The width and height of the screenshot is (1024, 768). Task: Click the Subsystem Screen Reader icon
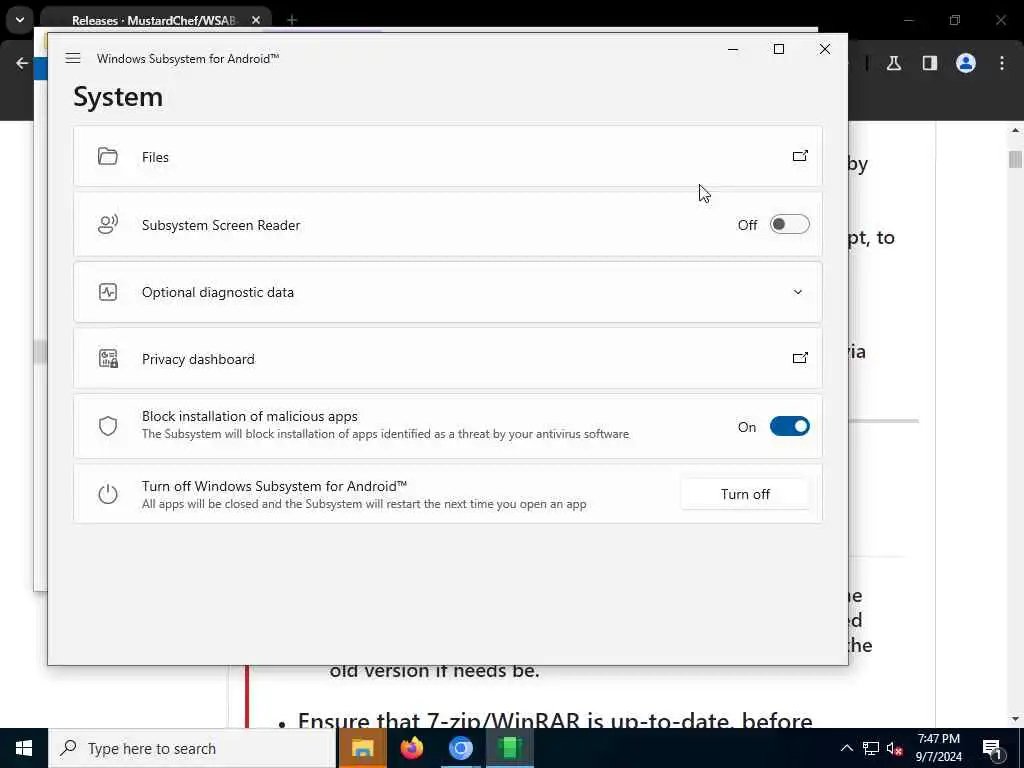108,225
